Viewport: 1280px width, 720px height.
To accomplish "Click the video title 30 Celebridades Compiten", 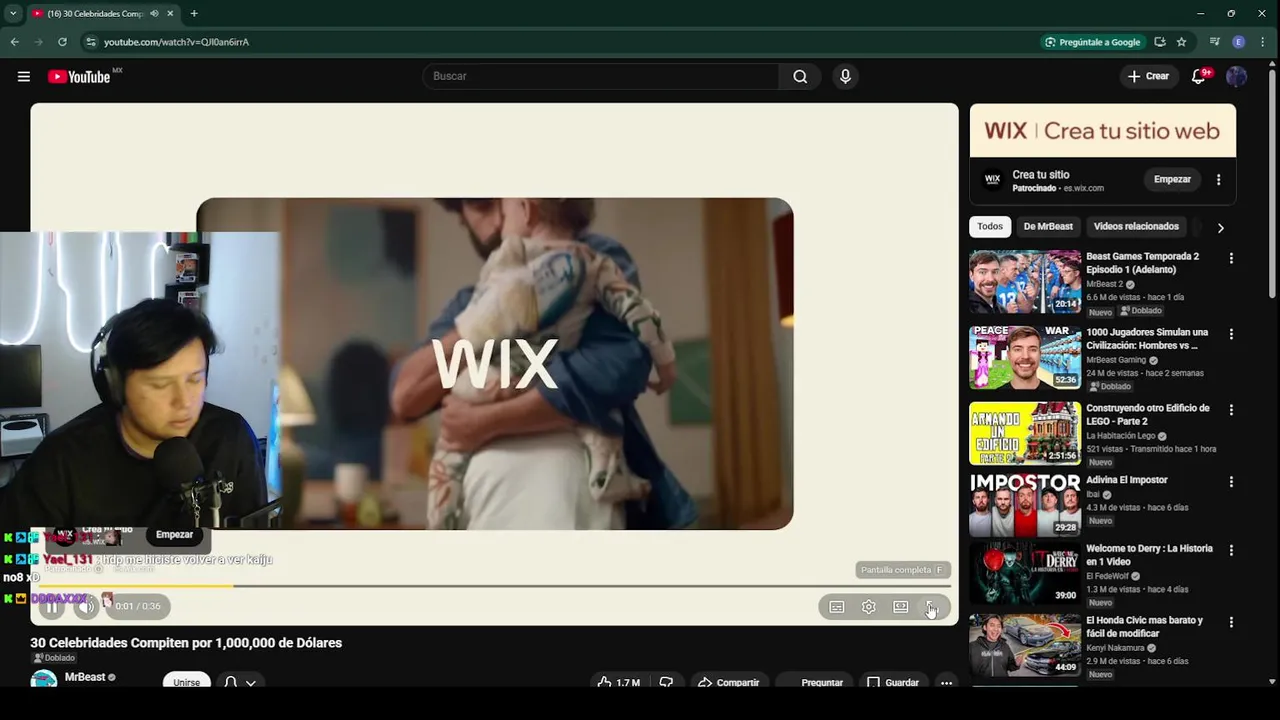I will [186, 643].
